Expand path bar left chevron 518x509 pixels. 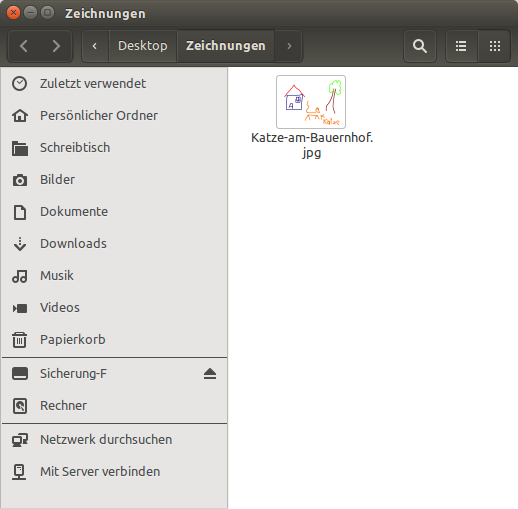[95, 46]
